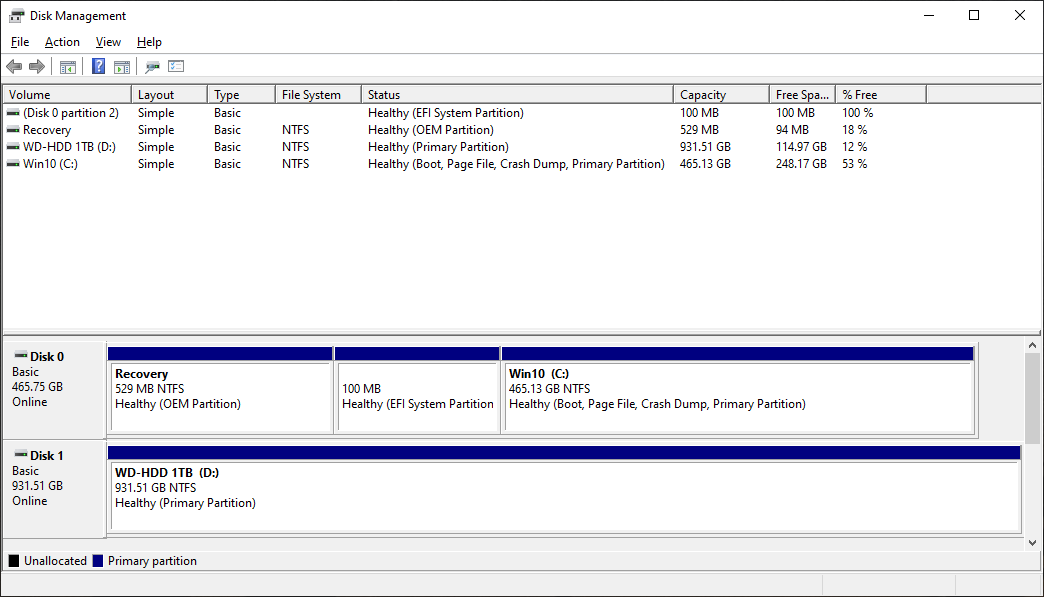Open the Action menu
This screenshot has width=1044, height=597.
63,42
